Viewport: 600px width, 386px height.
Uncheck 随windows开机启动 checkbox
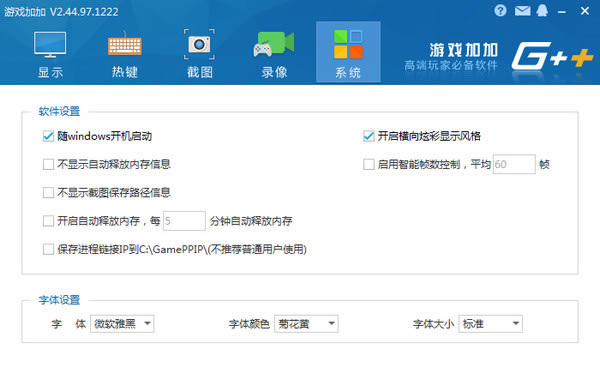pyautogui.click(x=48, y=136)
